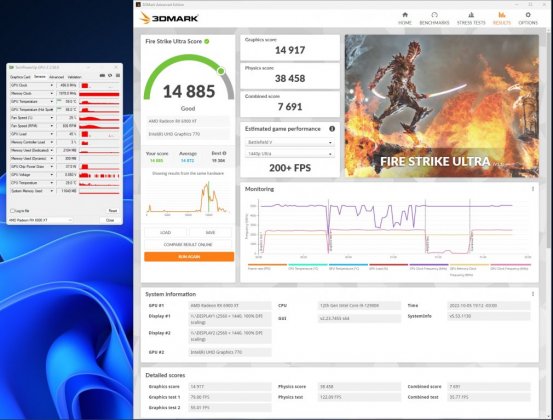Open the GPU Load sensor dropdown arrow

point(52,134)
